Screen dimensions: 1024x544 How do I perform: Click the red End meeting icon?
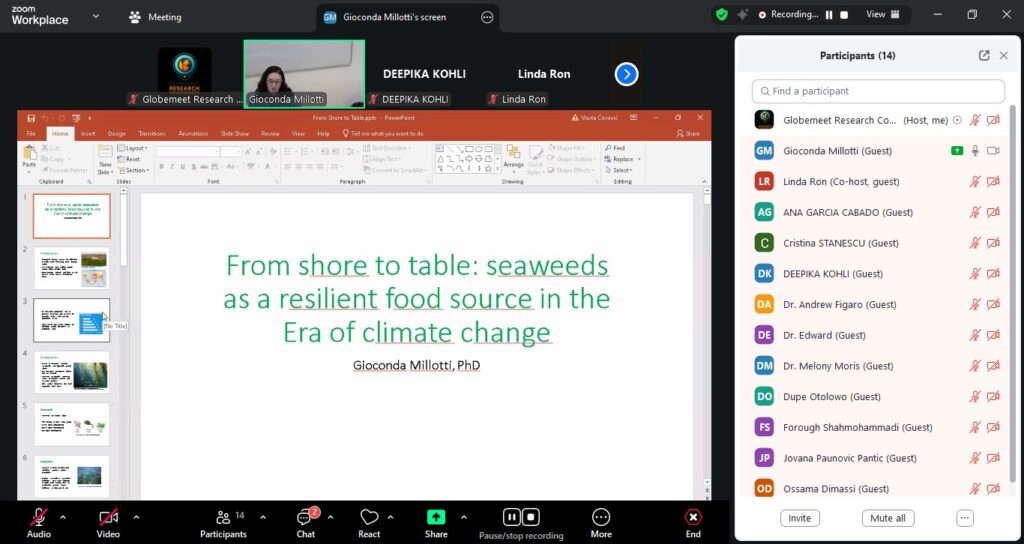coord(693,517)
